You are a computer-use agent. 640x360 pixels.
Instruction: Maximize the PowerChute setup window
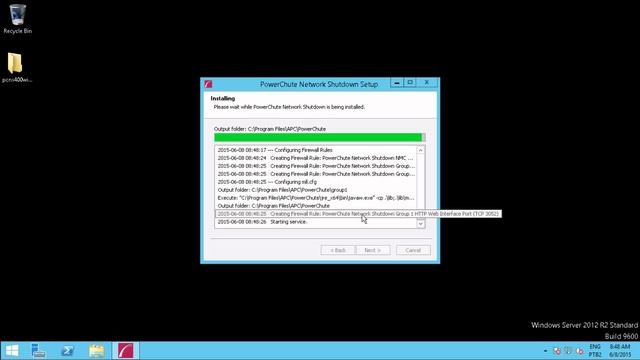410,83
